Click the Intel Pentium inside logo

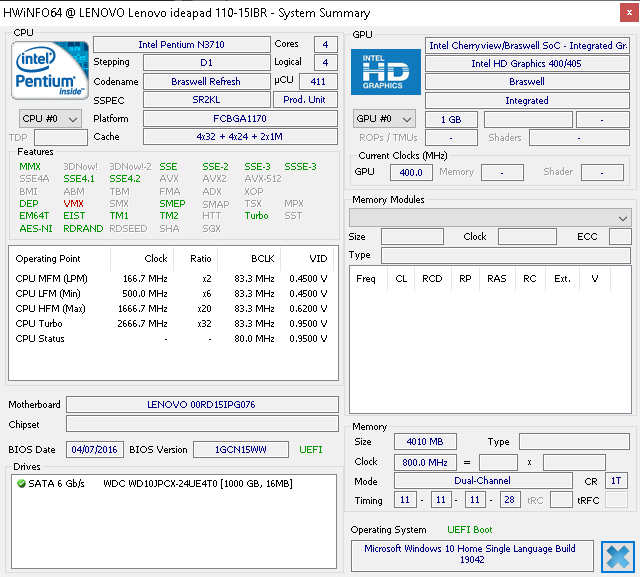(x=50, y=71)
